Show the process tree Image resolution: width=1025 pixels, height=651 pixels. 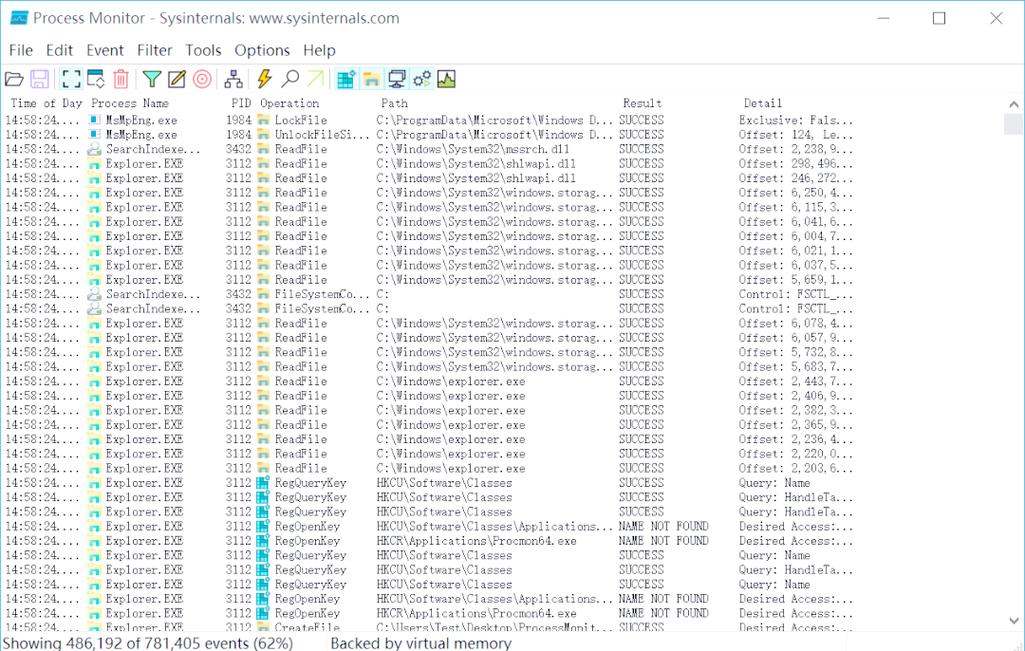[232, 78]
